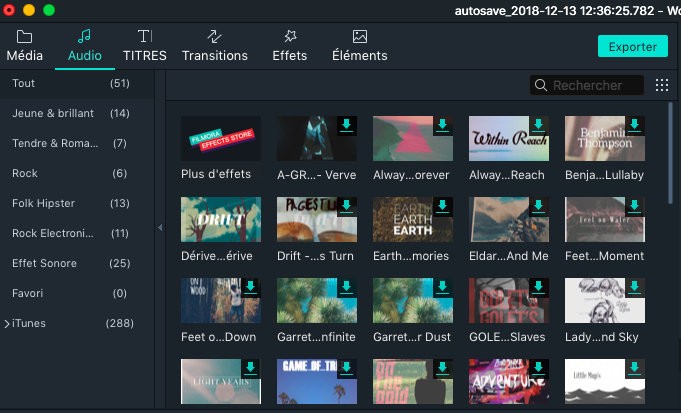This screenshot has height=413, width=681.
Task: Click the Audio music note icon
Action: tap(84, 36)
